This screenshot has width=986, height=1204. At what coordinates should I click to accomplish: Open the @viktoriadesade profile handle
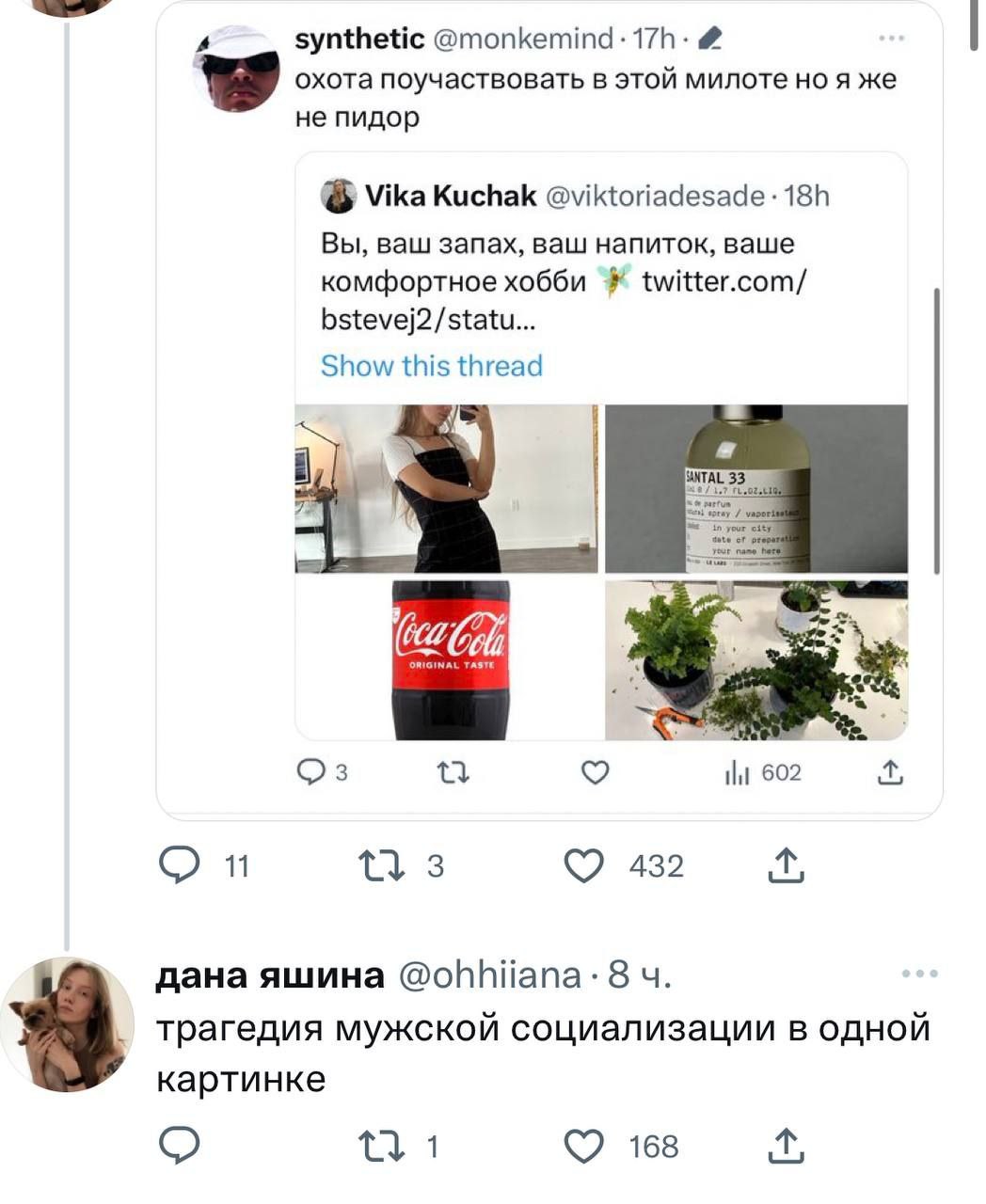tap(655, 196)
